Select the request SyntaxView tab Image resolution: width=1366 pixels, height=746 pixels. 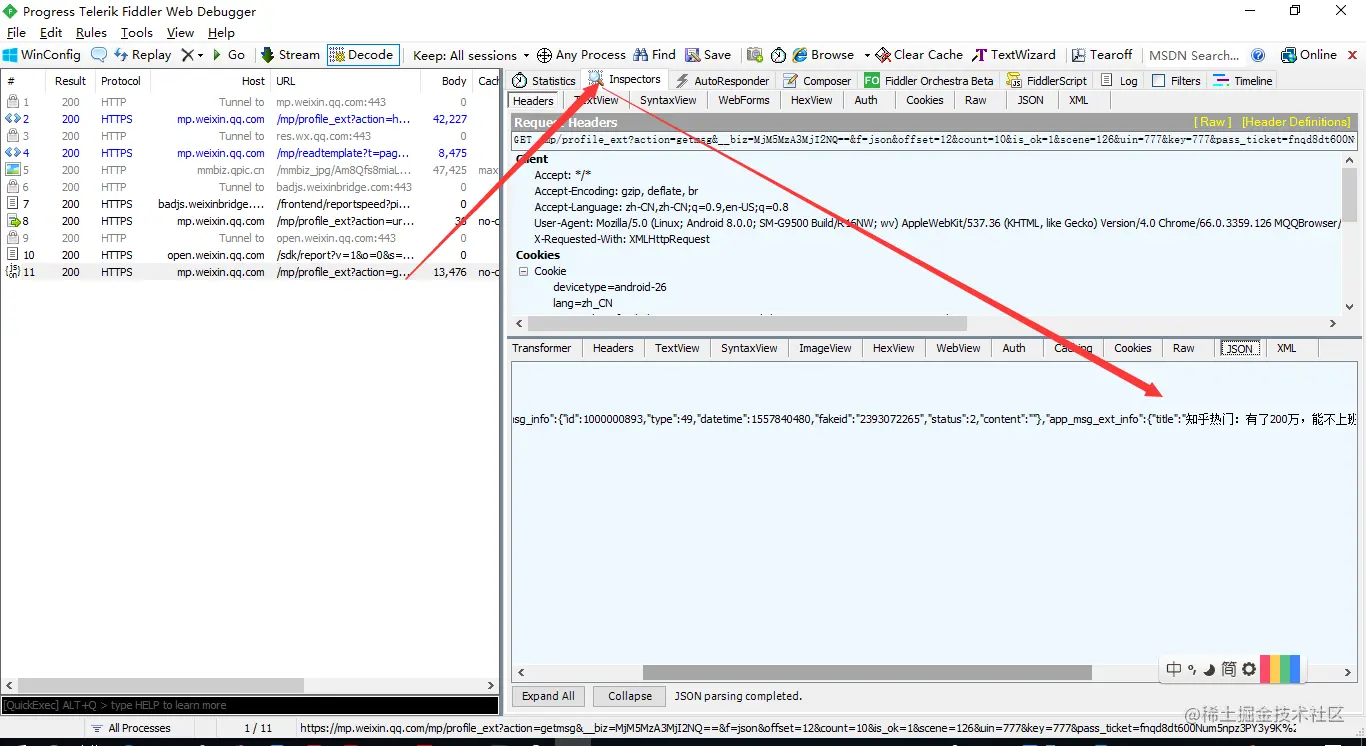click(668, 100)
